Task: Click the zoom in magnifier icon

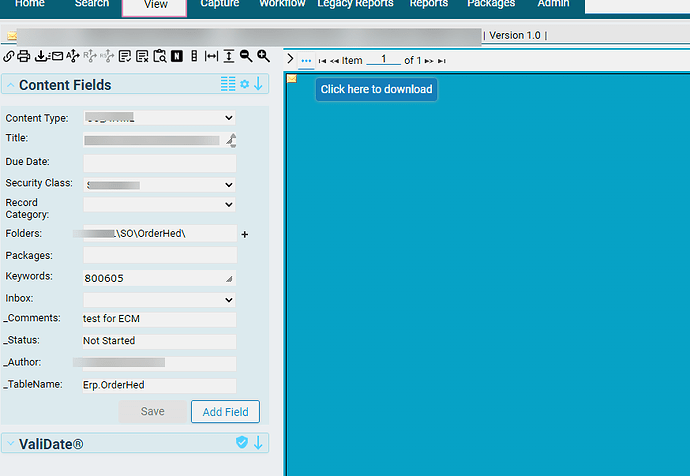Action: 264,56
